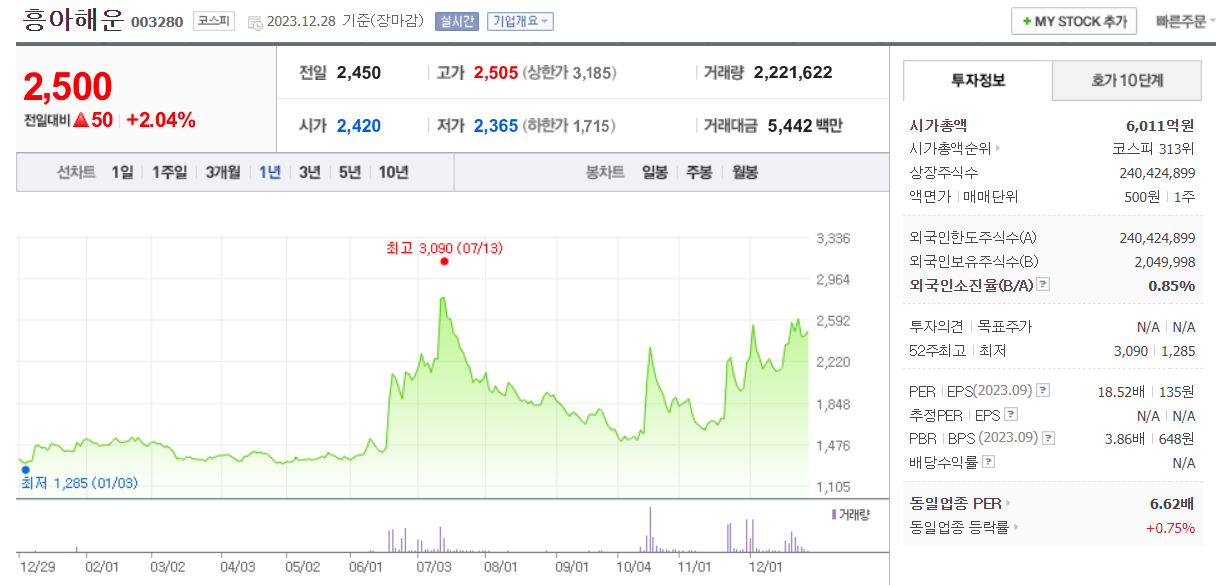Click the red up-triangle next to 50

80,120
